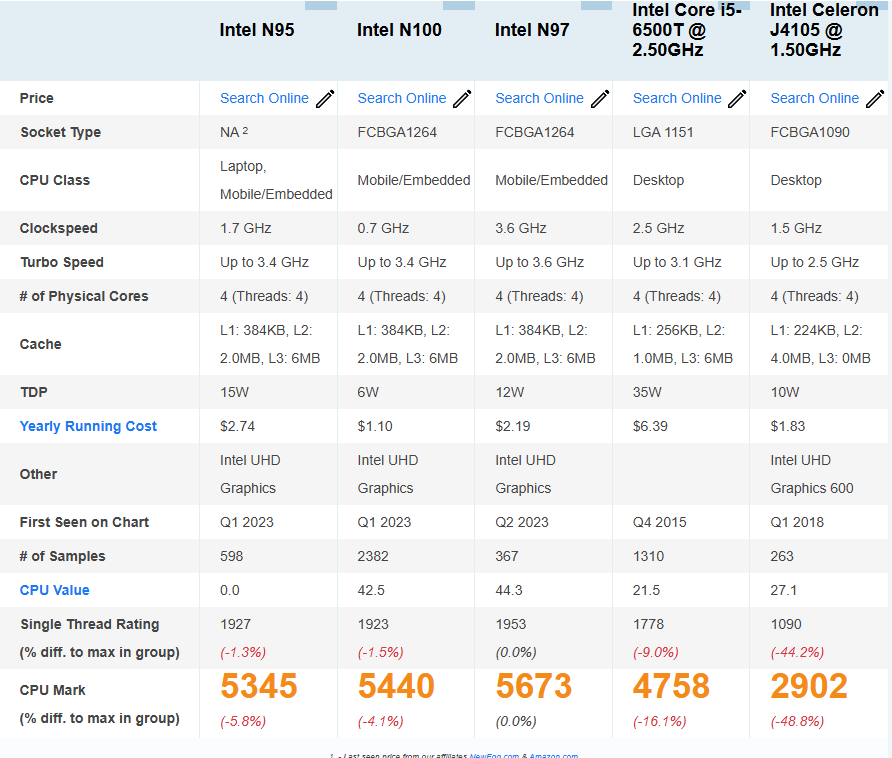Click the pencil icon in the Celeron J4105 price cell

875,98
